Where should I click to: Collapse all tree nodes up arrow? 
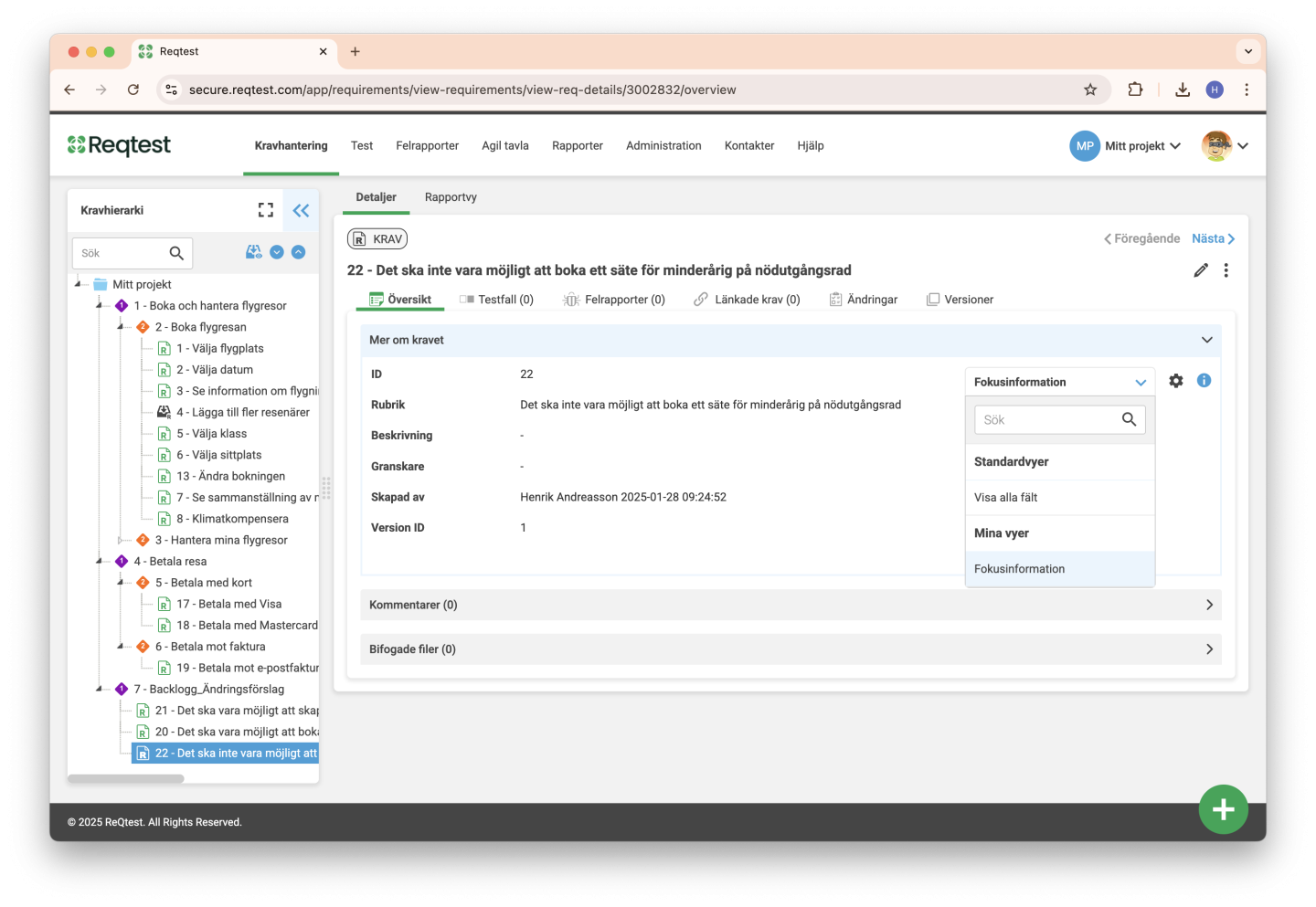[298, 252]
